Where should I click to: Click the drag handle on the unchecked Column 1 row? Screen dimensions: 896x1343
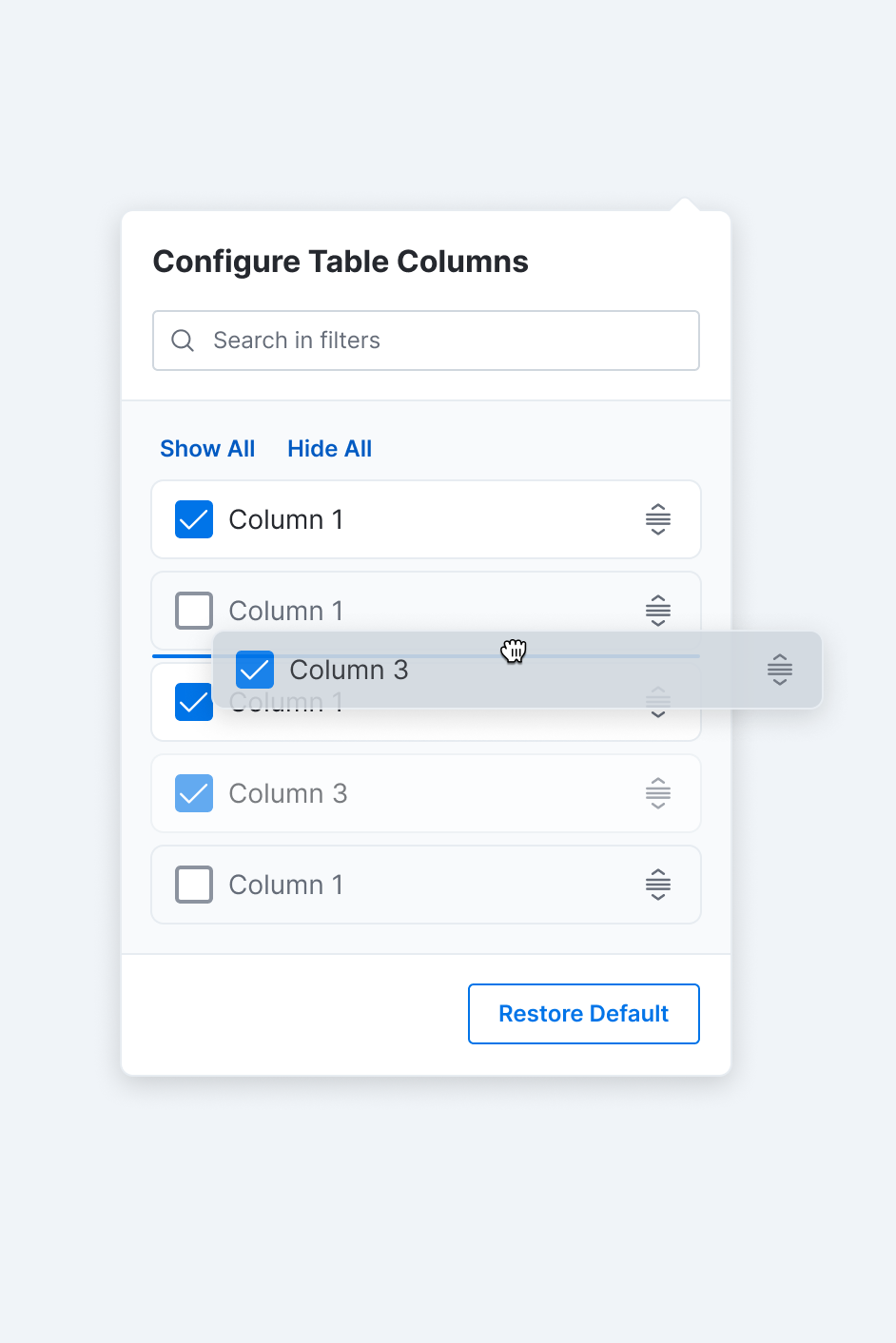tap(658, 611)
